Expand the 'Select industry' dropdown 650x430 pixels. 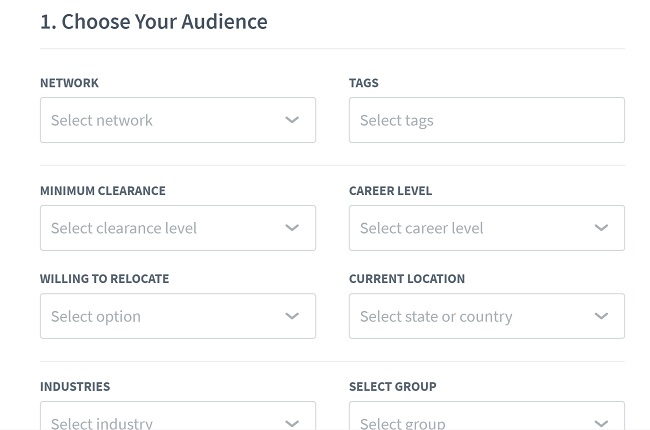click(178, 415)
